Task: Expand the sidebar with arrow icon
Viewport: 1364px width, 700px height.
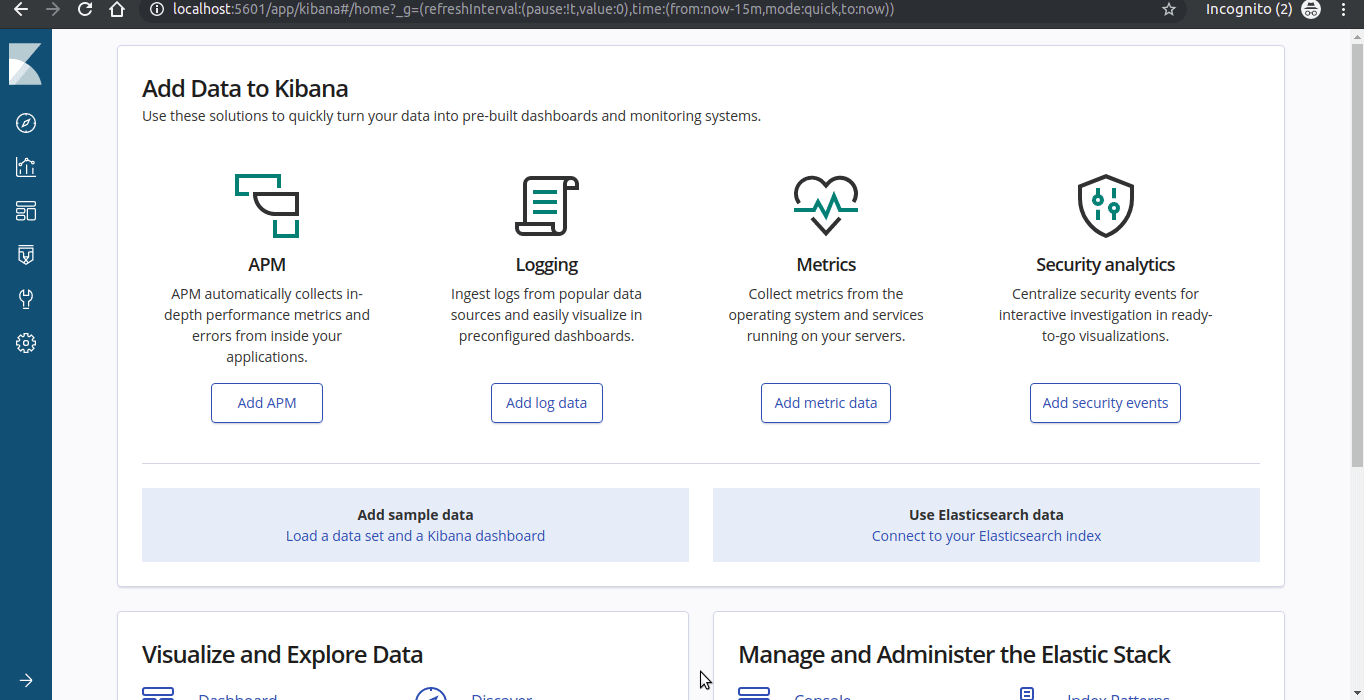Action: click(x=26, y=680)
